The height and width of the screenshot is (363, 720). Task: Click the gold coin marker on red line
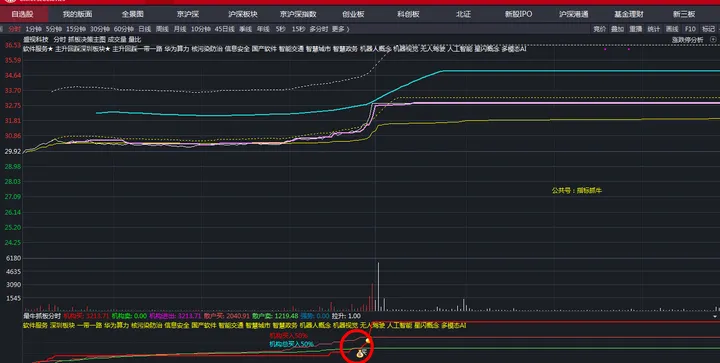368,341
